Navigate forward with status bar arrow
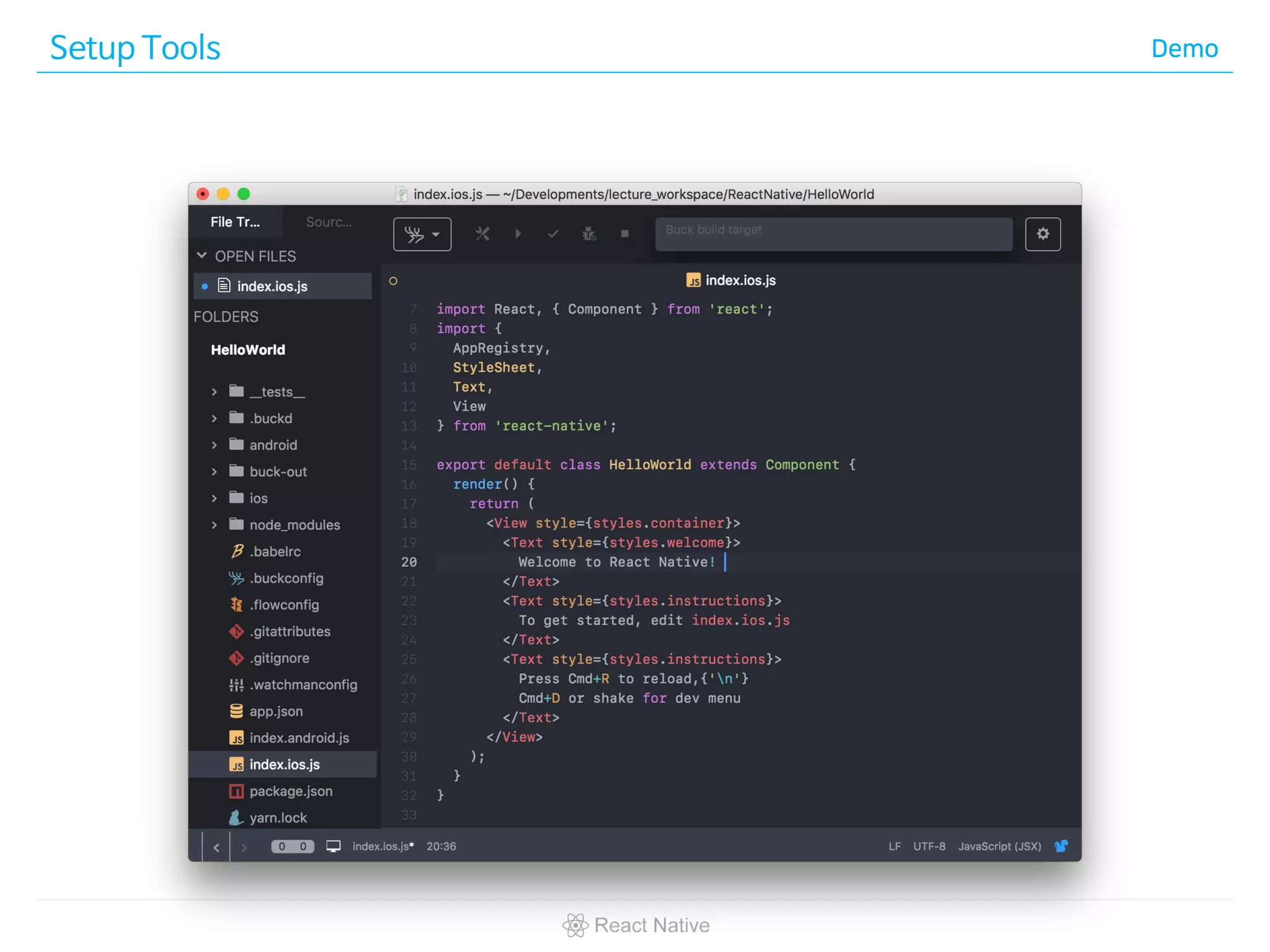 click(x=244, y=847)
